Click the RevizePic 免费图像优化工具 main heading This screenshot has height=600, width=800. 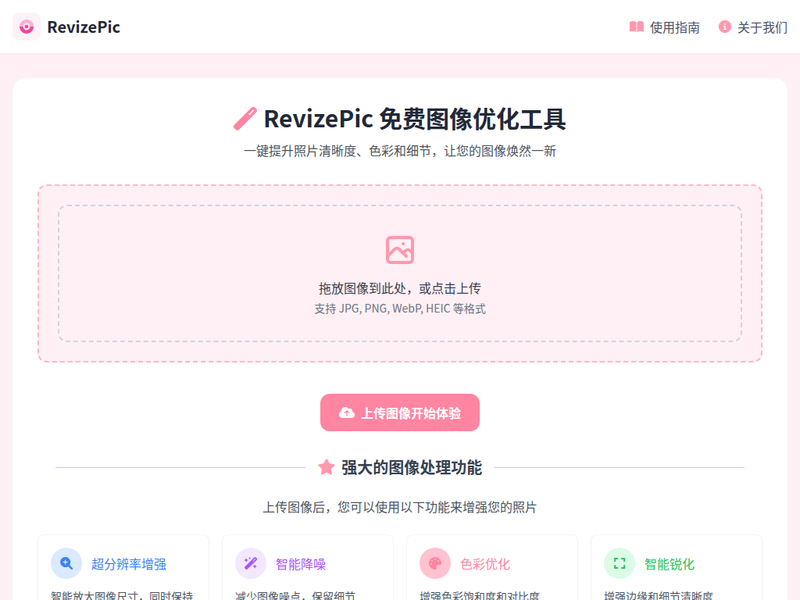415,119
